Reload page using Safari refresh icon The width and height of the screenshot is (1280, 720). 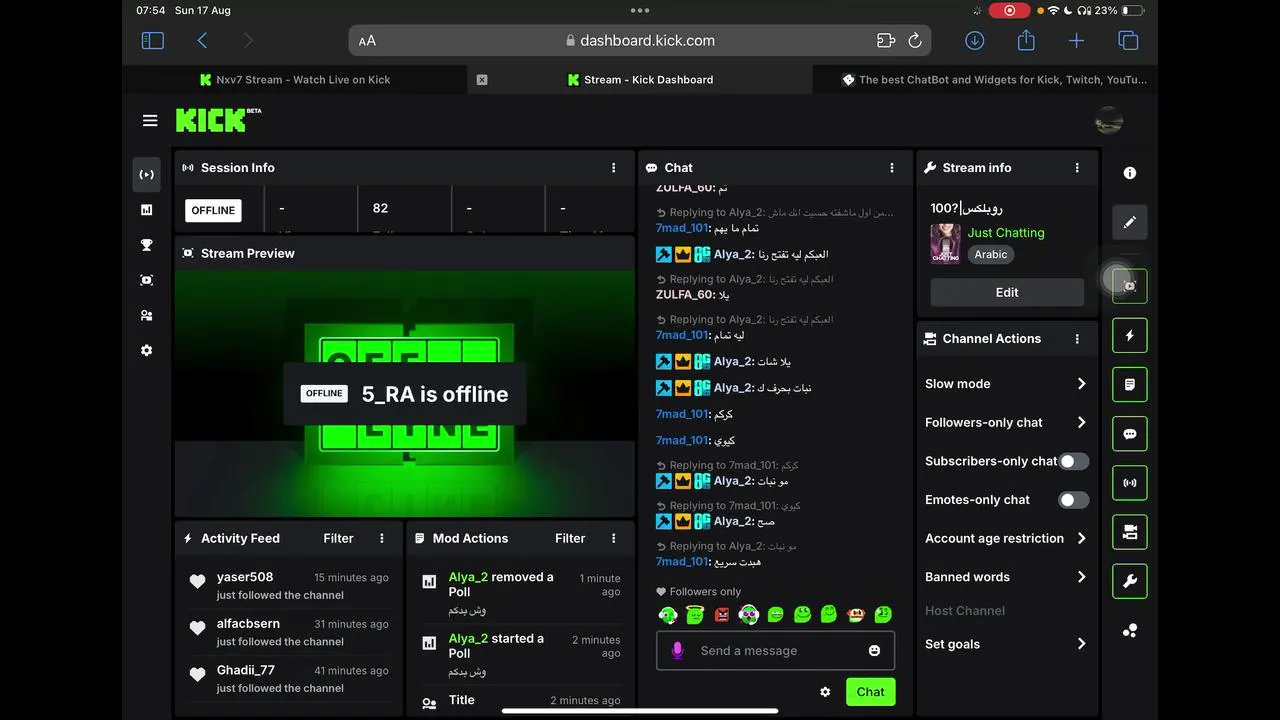[914, 41]
